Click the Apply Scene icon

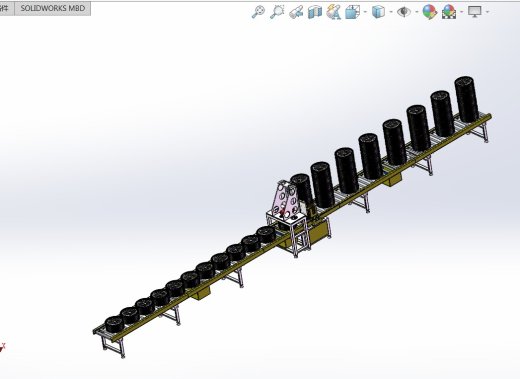(x=449, y=12)
